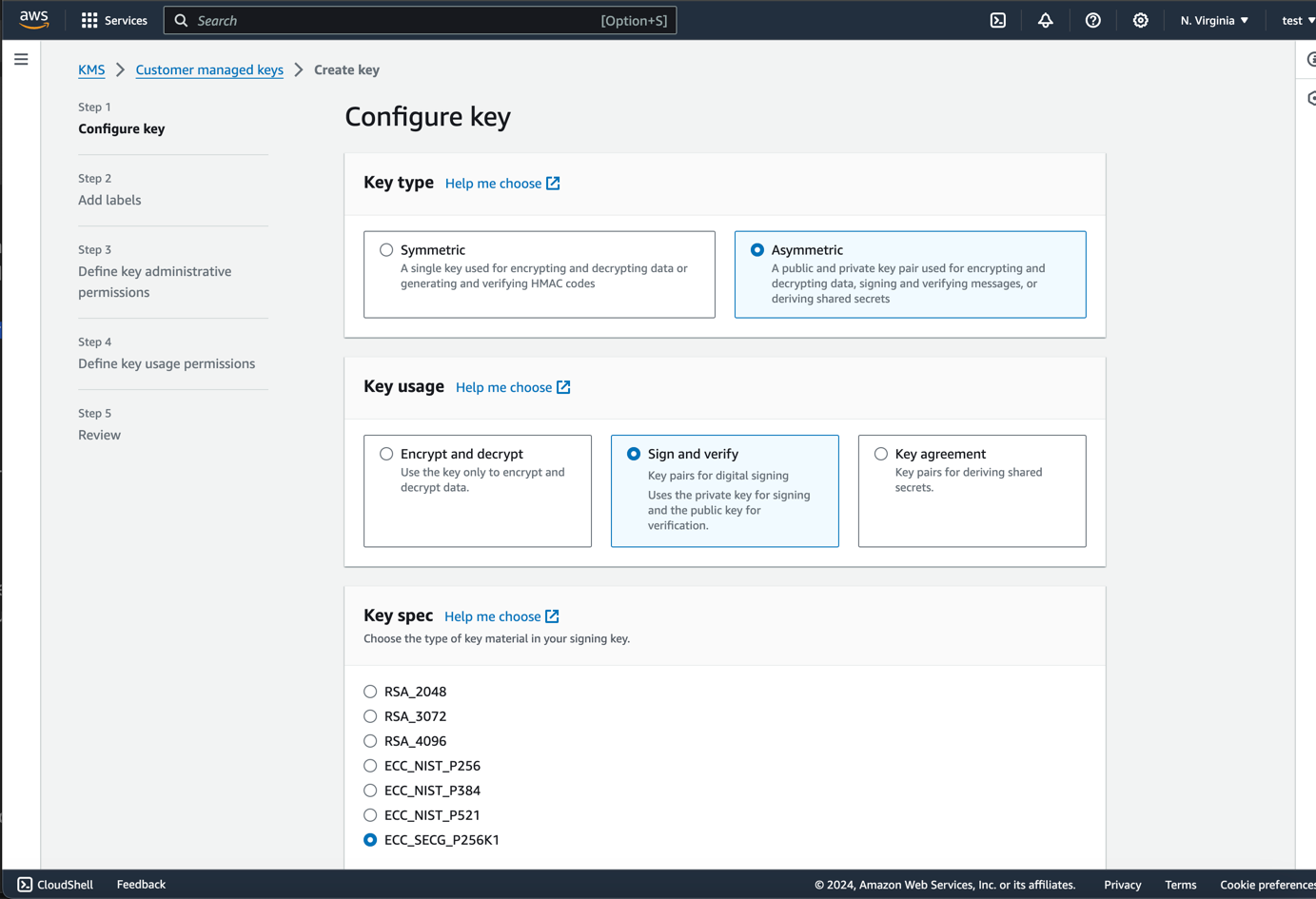Select RSA_2048 key spec
The height and width of the screenshot is (899, 1316).
pos(370,692)
